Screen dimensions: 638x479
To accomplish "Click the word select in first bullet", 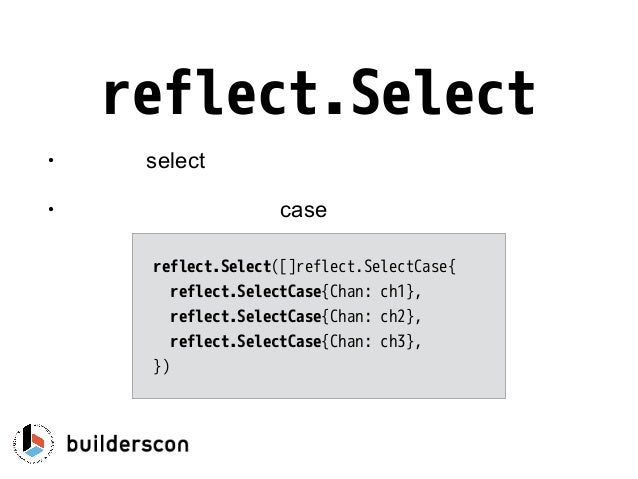I will 175,161.
